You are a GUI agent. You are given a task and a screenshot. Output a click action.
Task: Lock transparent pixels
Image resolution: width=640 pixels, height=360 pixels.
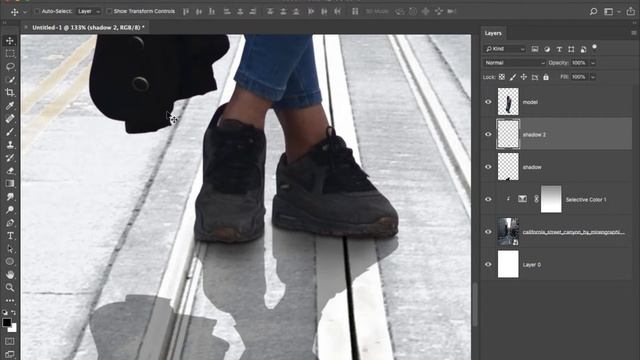tap(502, 77)
